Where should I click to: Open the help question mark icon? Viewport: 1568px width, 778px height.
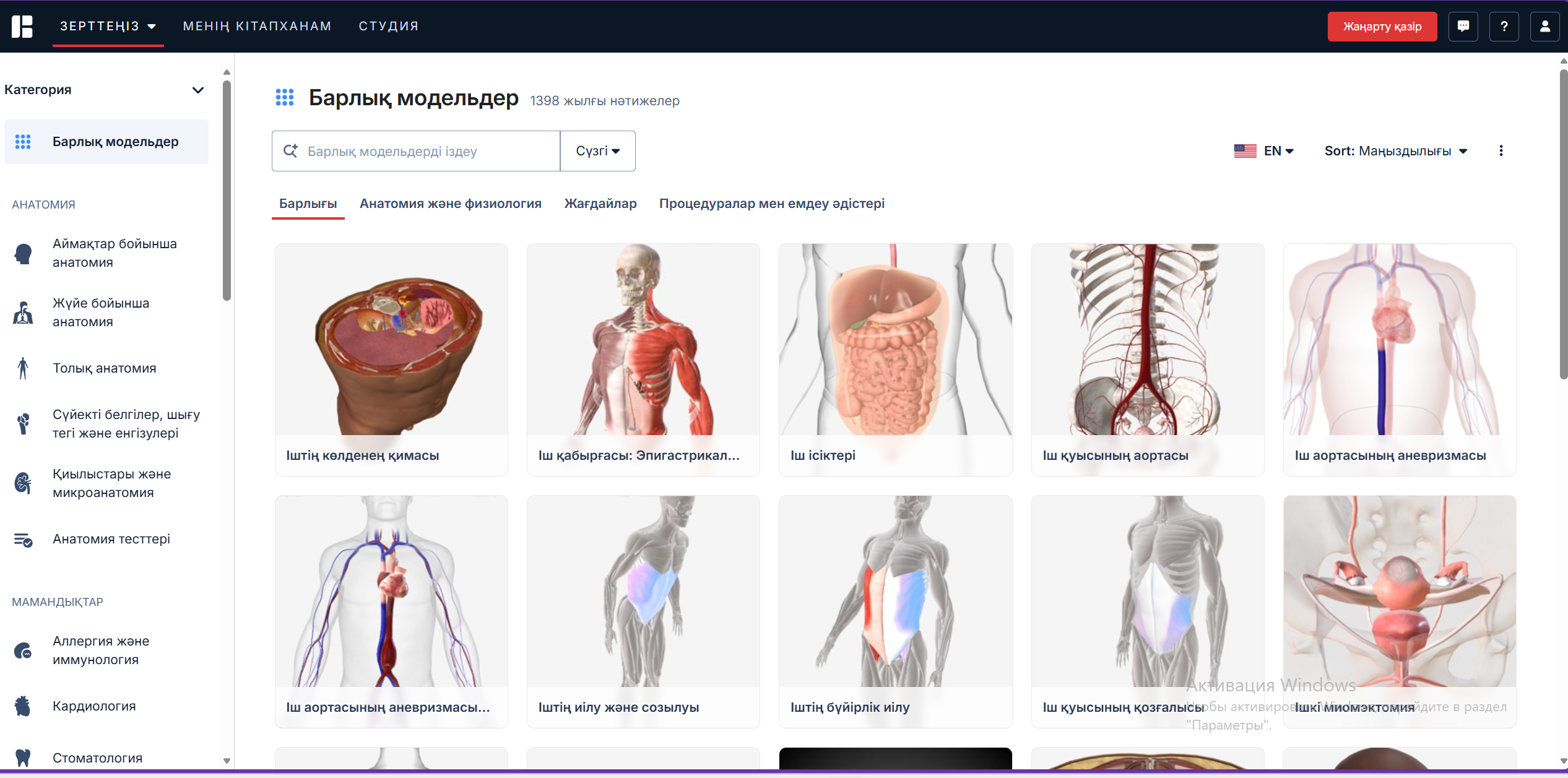(x=1504, y=27)
